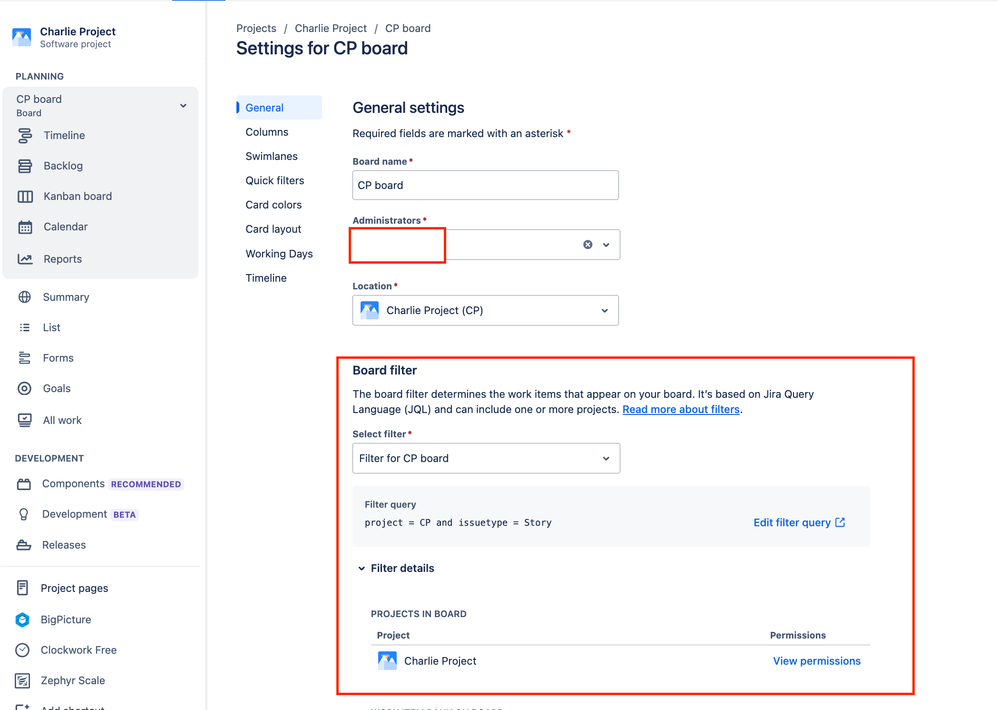Screen dimensions: 998x710
Task: Click the Charlie Project avatar icon in sidebar header
Action: click(22, 37)
